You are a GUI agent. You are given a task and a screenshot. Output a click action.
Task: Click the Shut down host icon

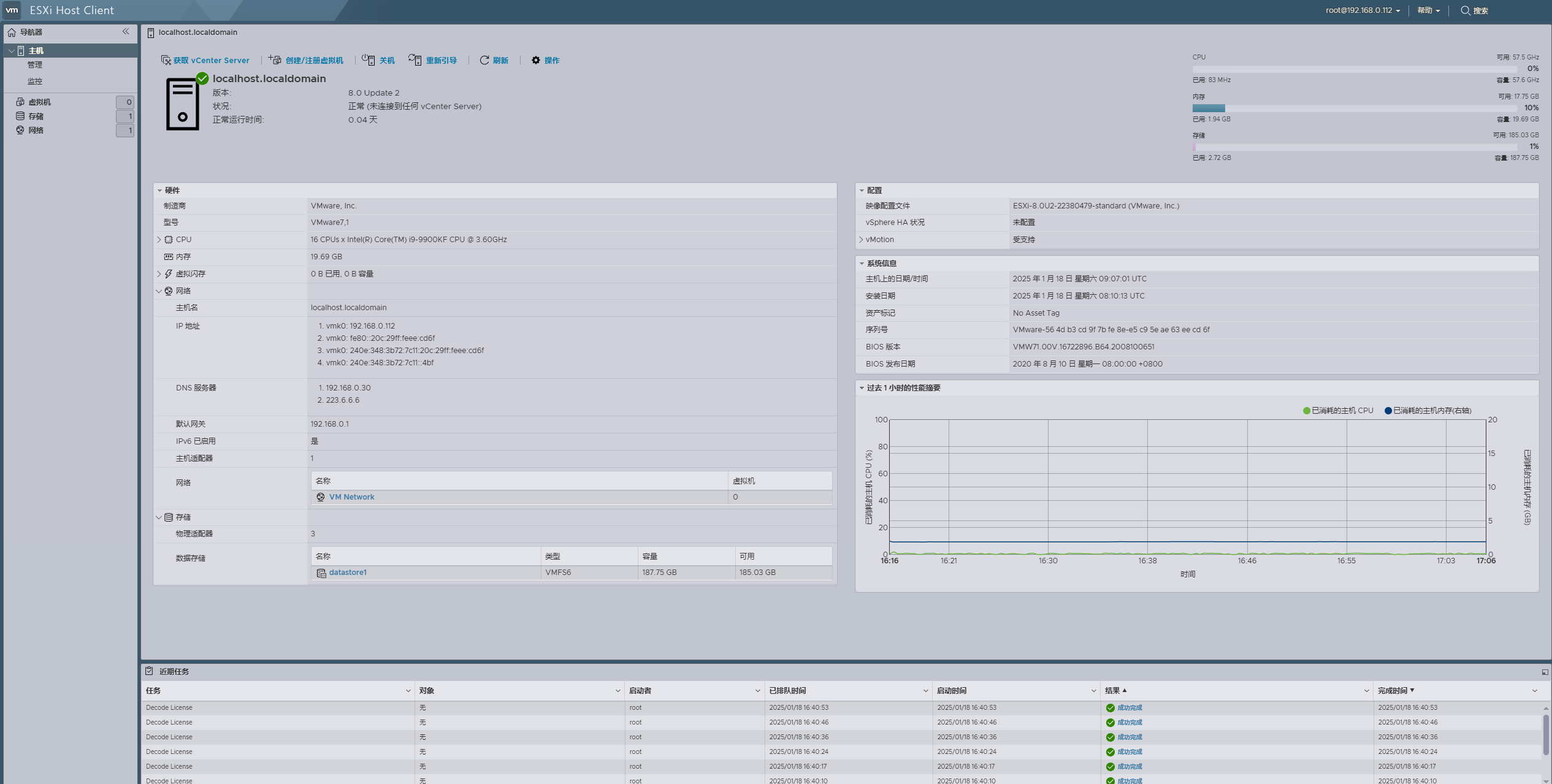pyautogui.click(x=369, y=60)
